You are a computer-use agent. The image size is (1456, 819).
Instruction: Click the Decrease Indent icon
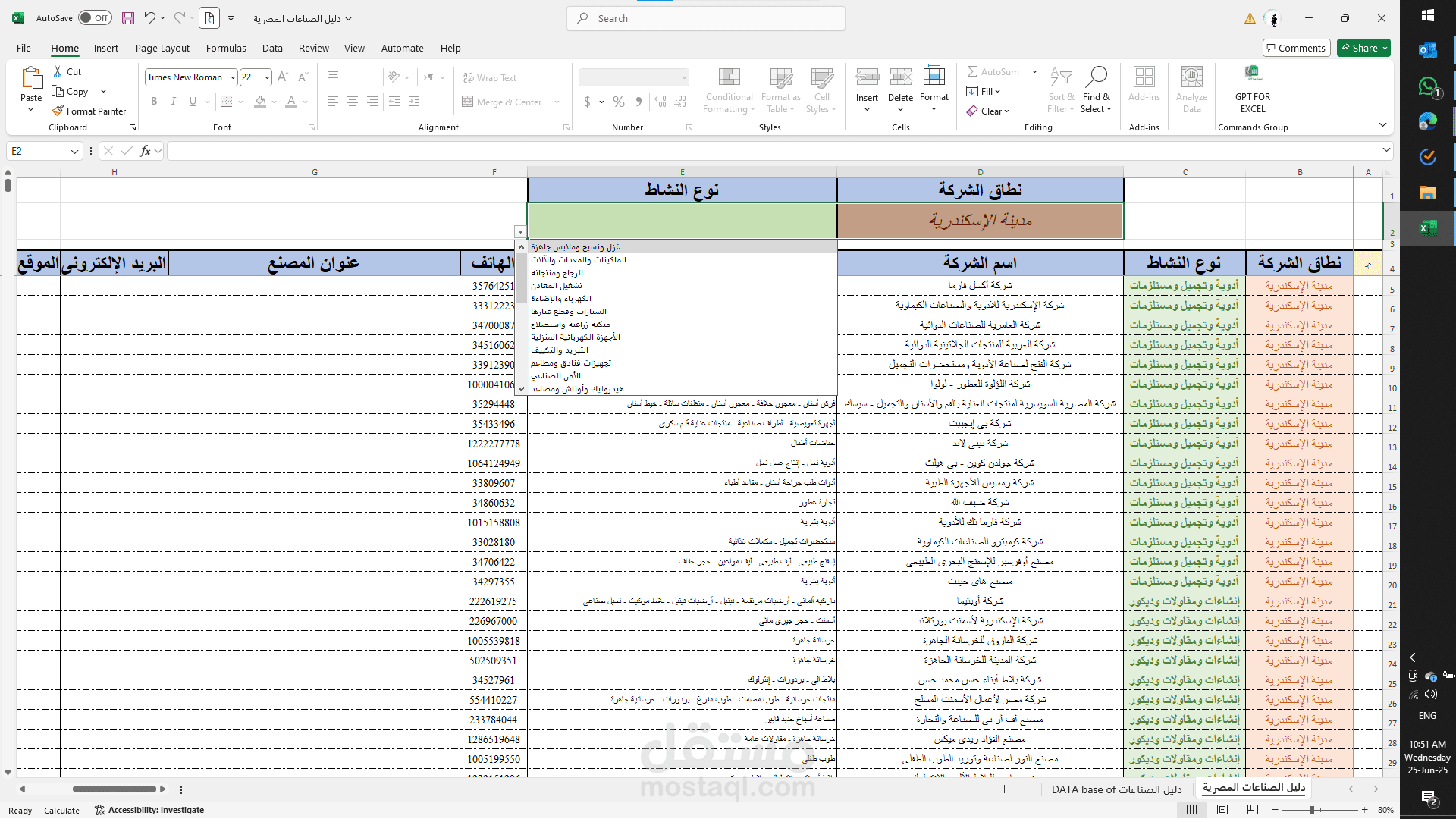[394, 101]
